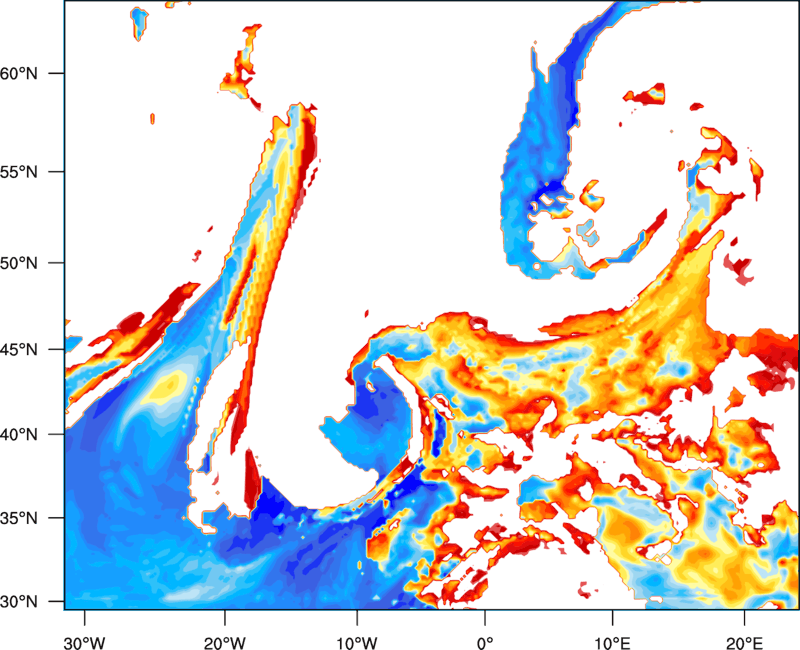Click the 60°N latitude label

[x=19, y=73]
